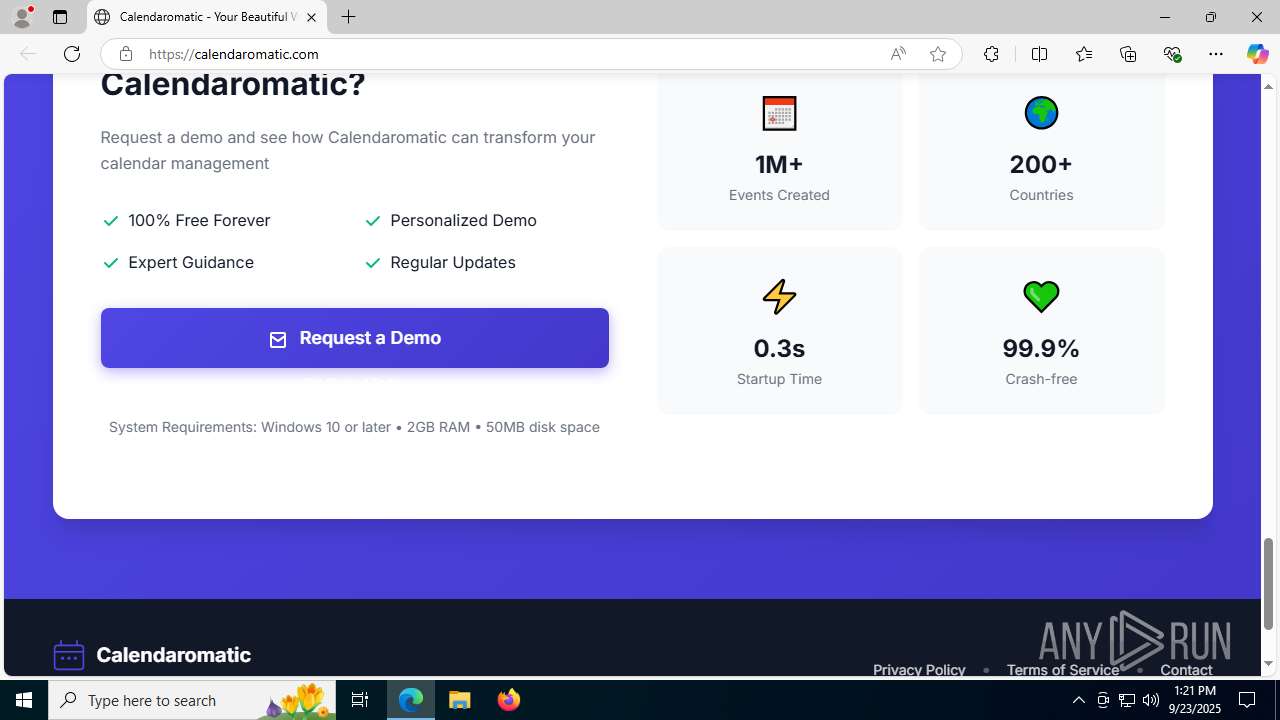Open a new tab with plus button
This screenshot has height=720, width=1280.
click(x=348, y=17)
